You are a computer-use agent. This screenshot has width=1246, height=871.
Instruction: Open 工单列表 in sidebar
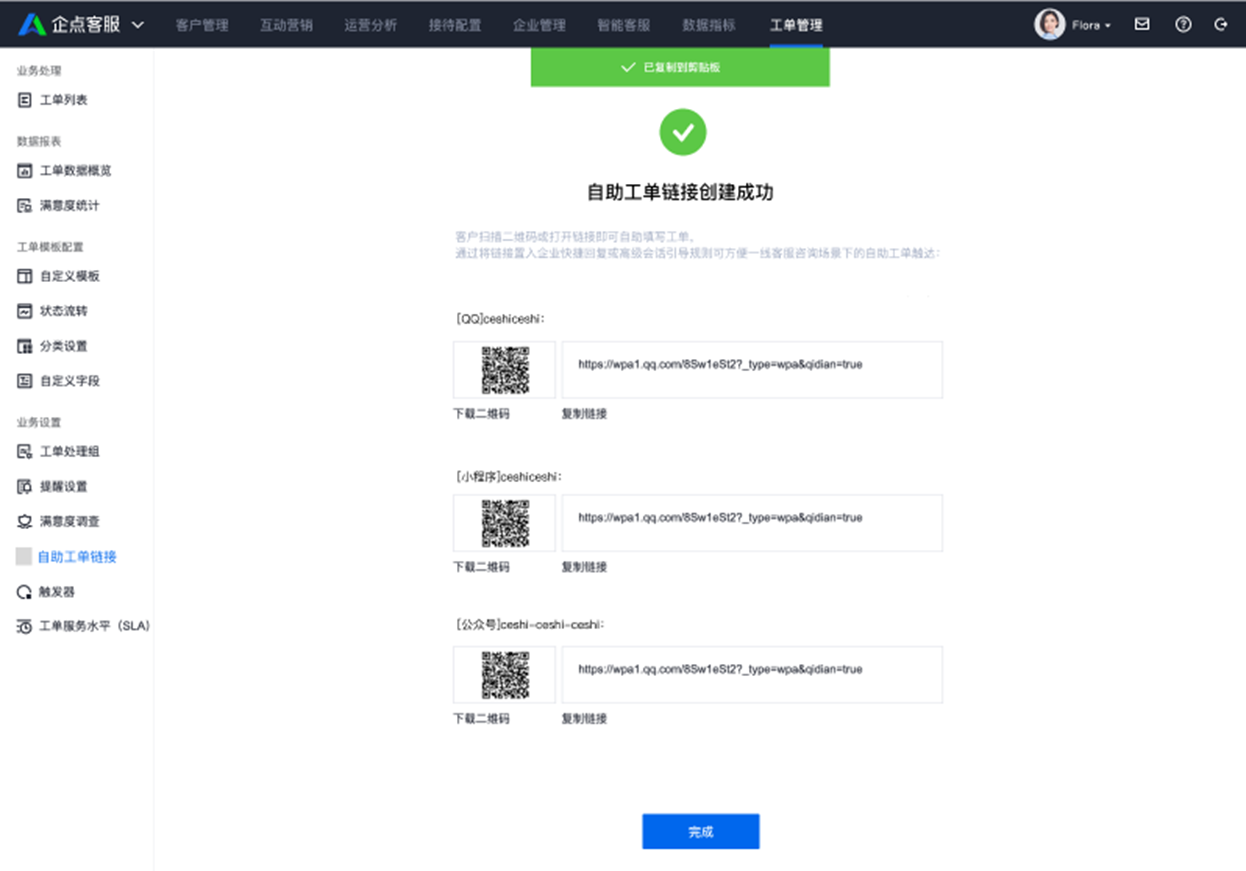click(x=64, y=100)
